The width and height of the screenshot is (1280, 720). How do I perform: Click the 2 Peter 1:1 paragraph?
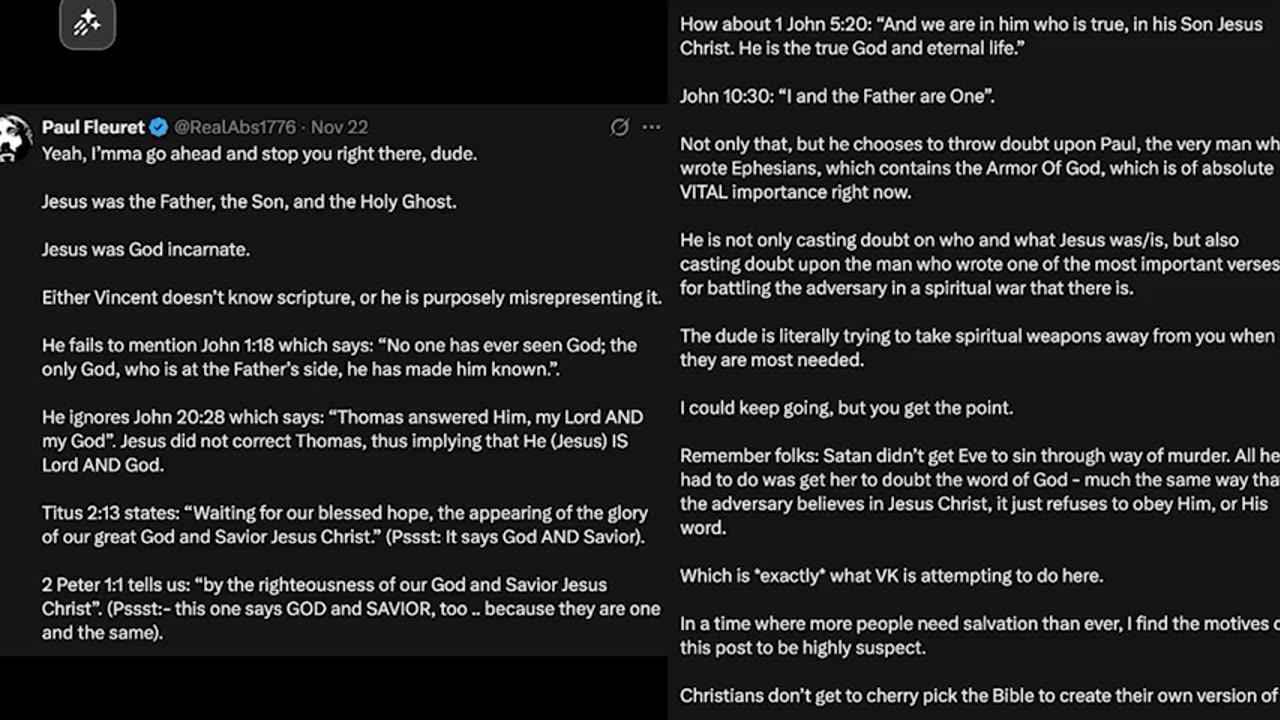point(350,608)
